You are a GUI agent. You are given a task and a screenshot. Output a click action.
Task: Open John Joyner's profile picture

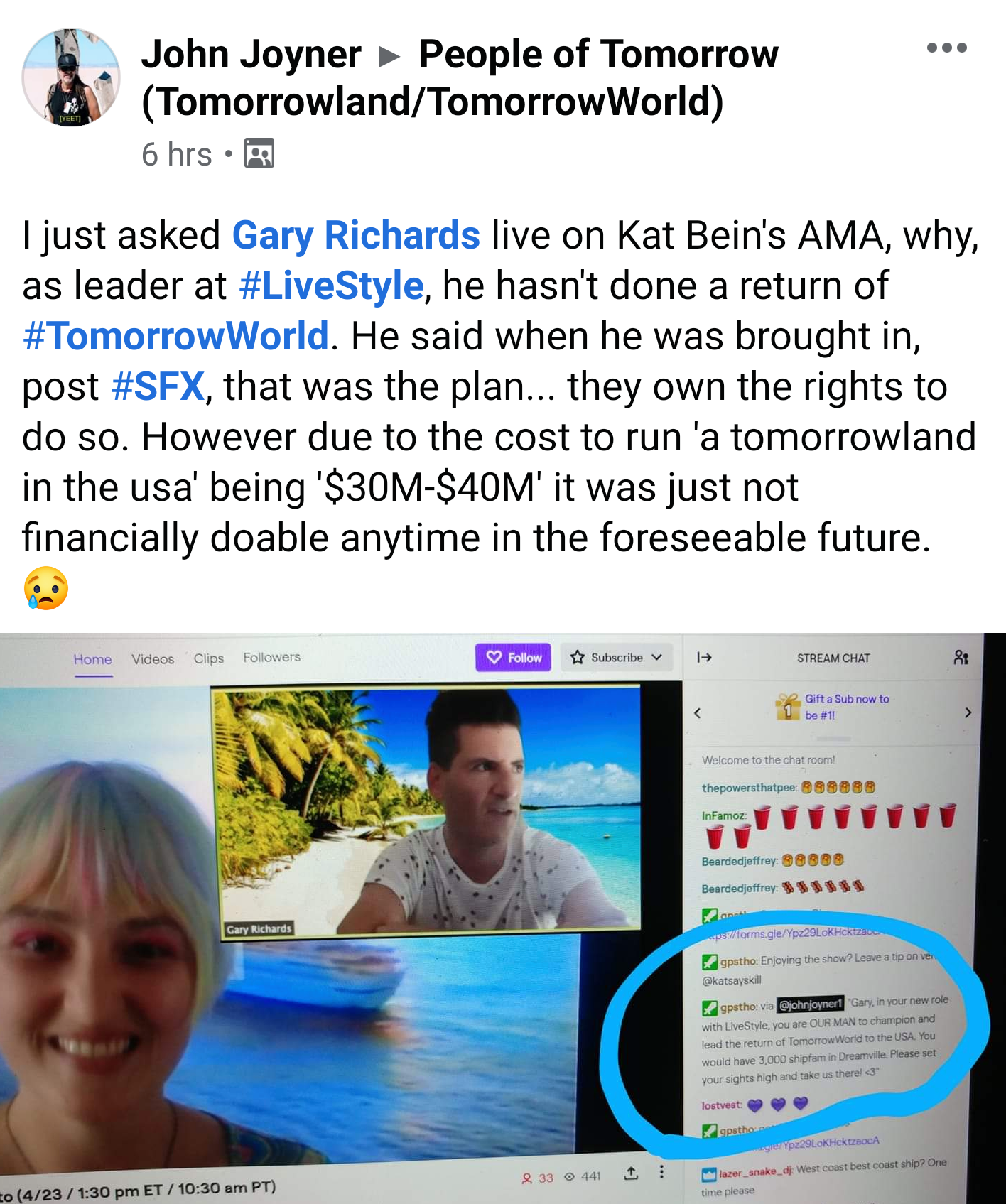tap(71, 77)
